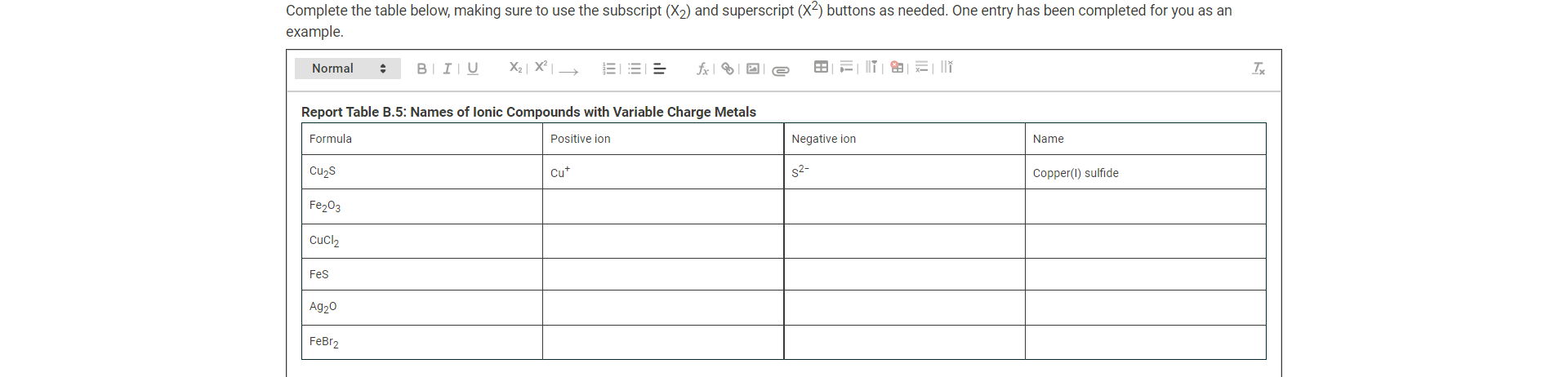Insert an image
This screenshot has width=1568, height=377.
753,69
